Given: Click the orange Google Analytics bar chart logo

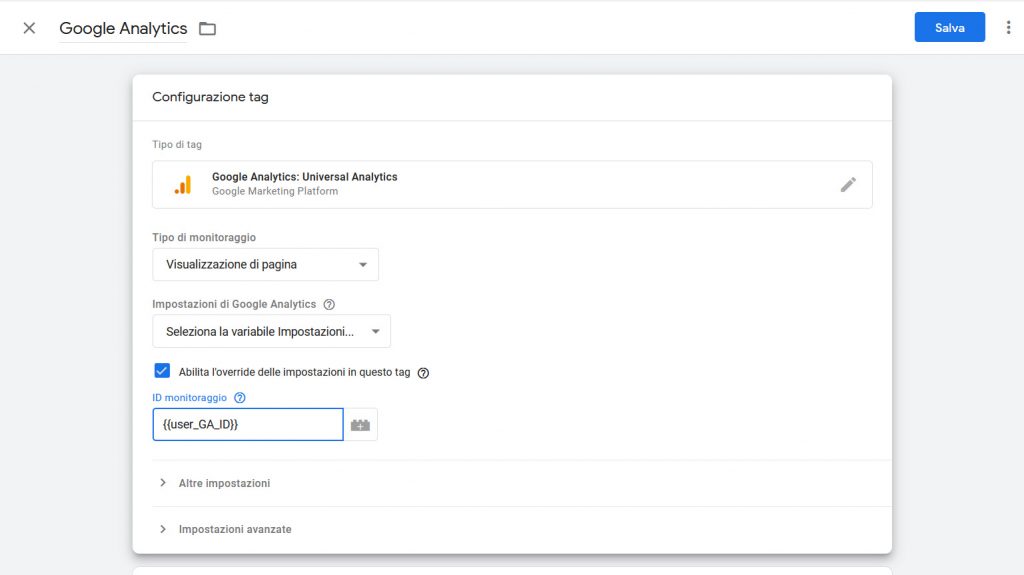Looking at the screenshot, I should point(183,185).
